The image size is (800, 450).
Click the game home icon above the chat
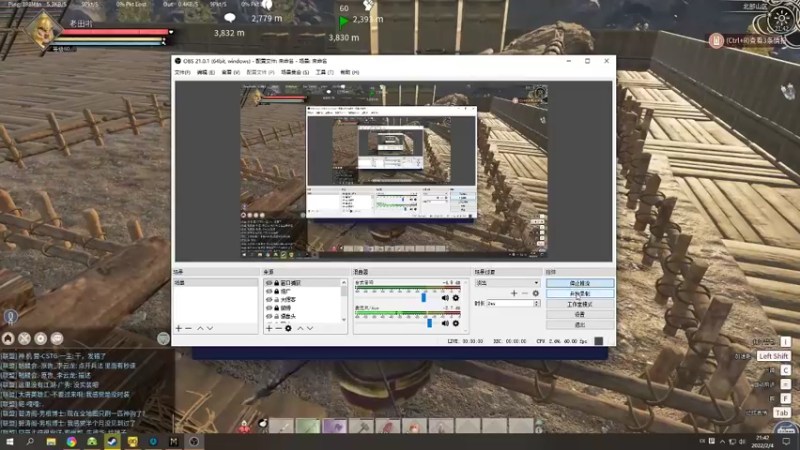click(x=8, y=338)
